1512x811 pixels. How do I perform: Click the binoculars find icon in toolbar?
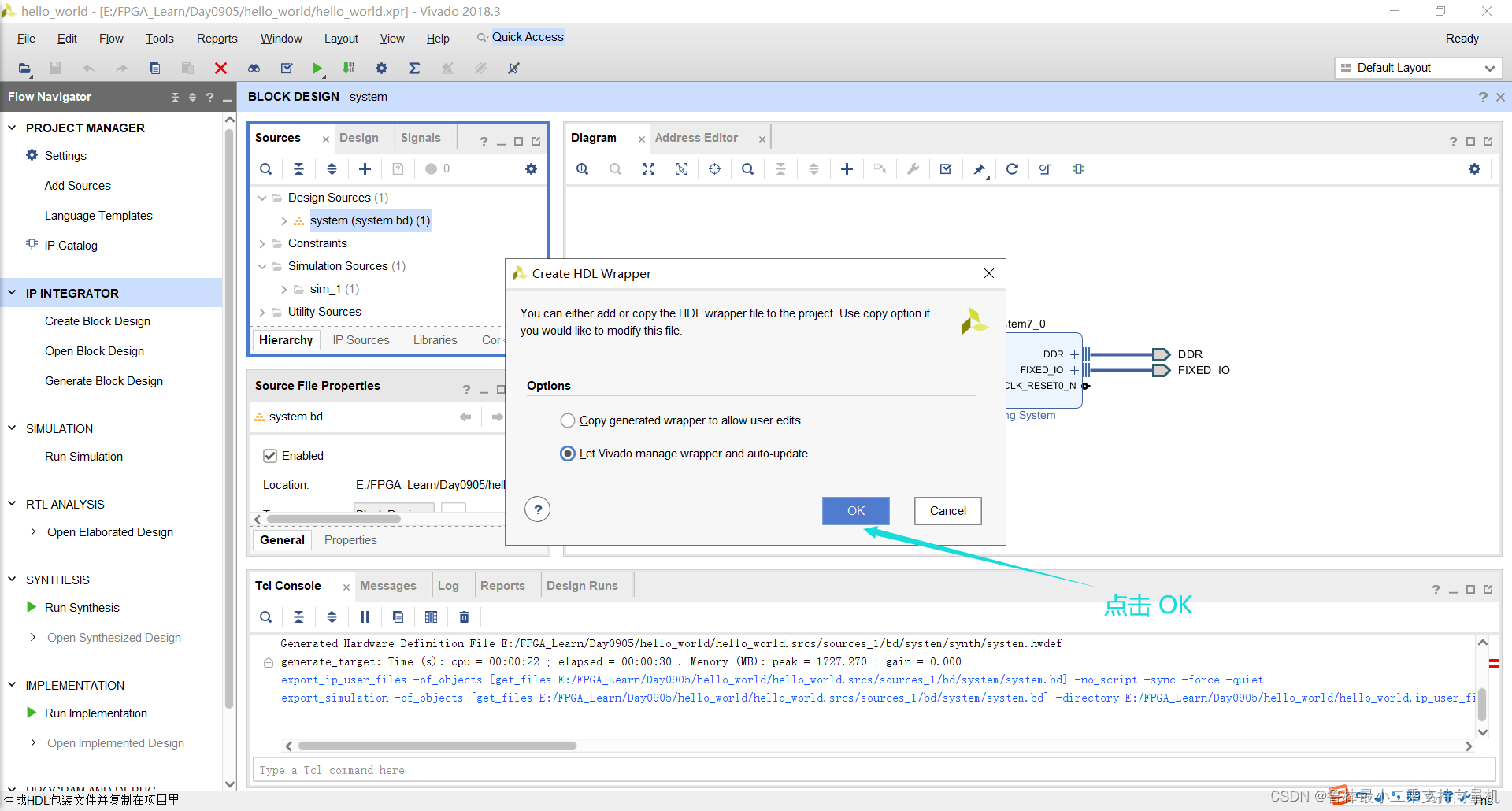(x=254, y=69)
